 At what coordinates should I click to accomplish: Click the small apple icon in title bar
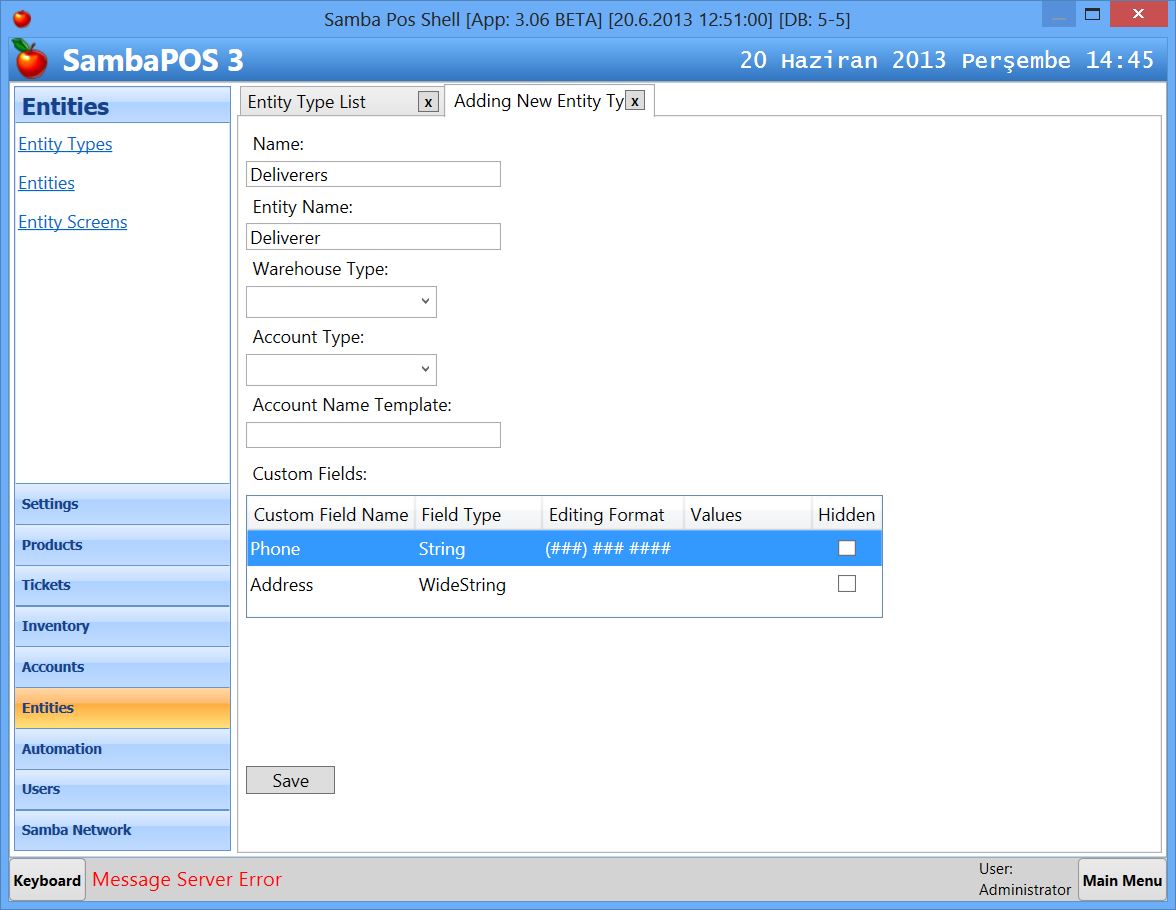point(21,18)
